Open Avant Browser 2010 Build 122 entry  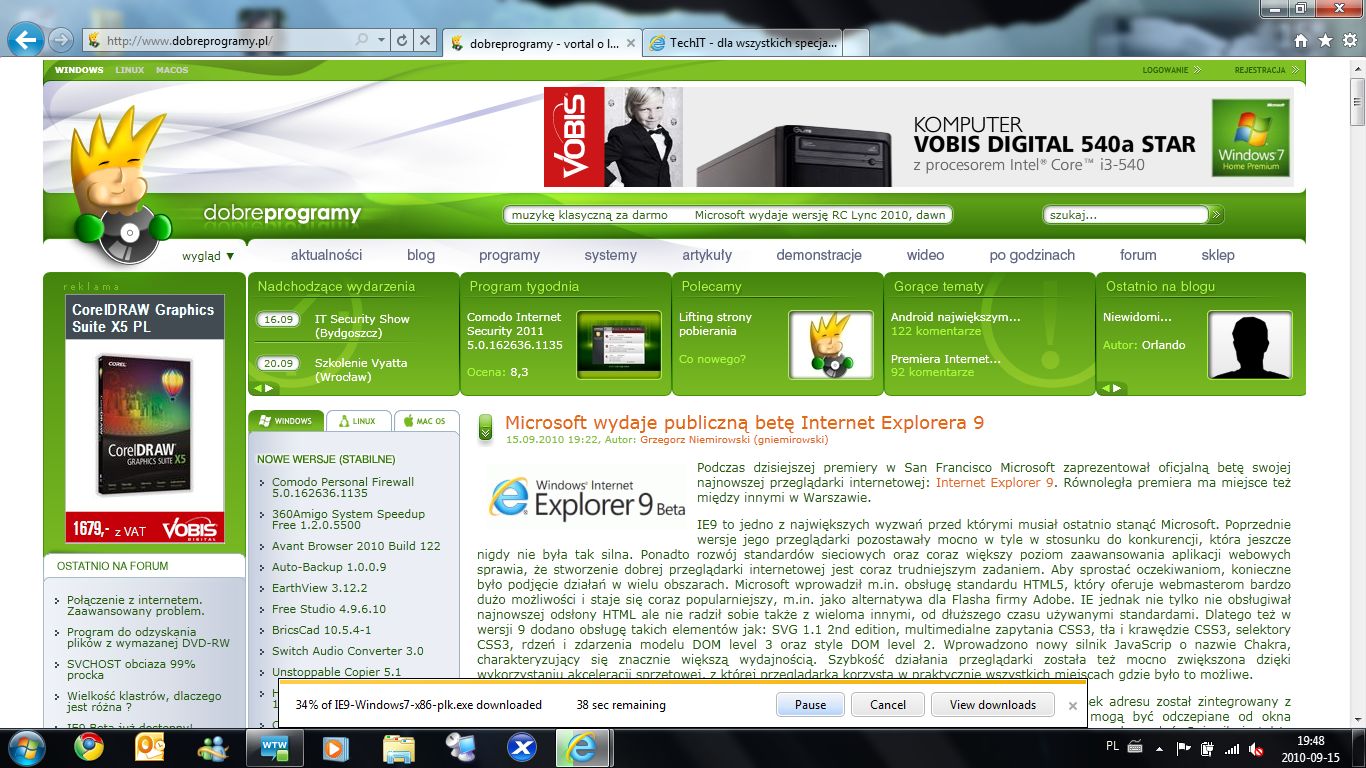pos(356,546)
